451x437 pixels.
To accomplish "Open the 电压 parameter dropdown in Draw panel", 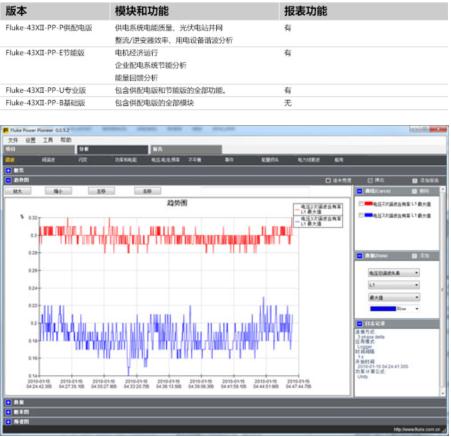I will pyautogui.click(x=394, y=273).
